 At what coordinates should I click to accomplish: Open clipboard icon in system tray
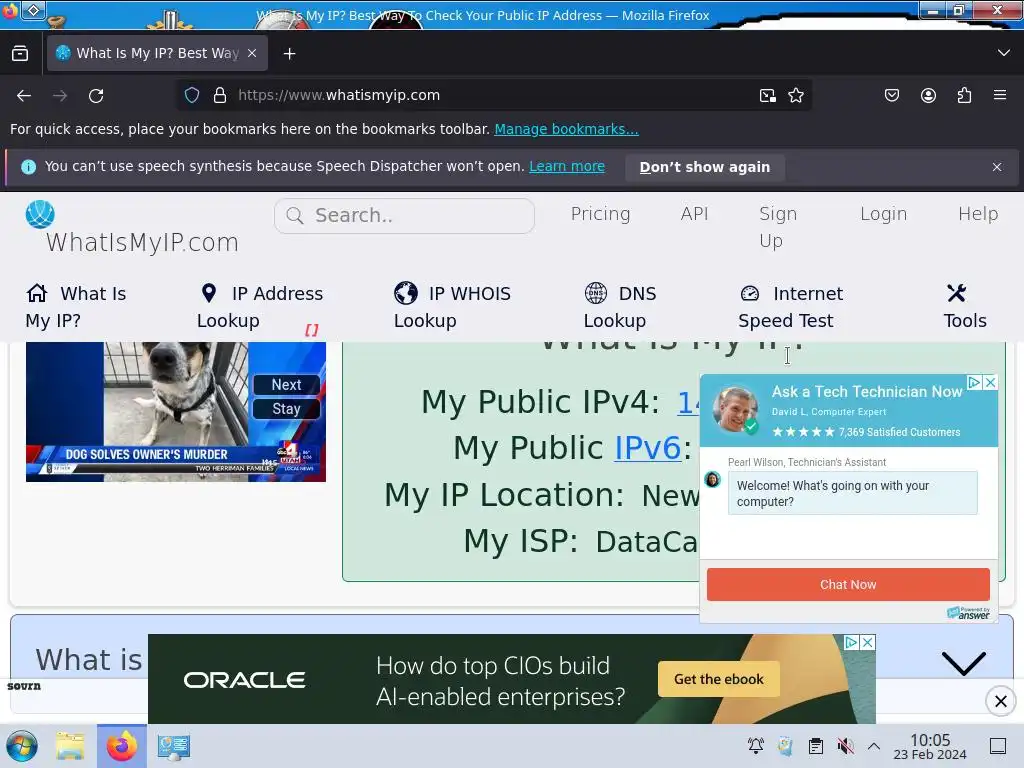(816, 746)
